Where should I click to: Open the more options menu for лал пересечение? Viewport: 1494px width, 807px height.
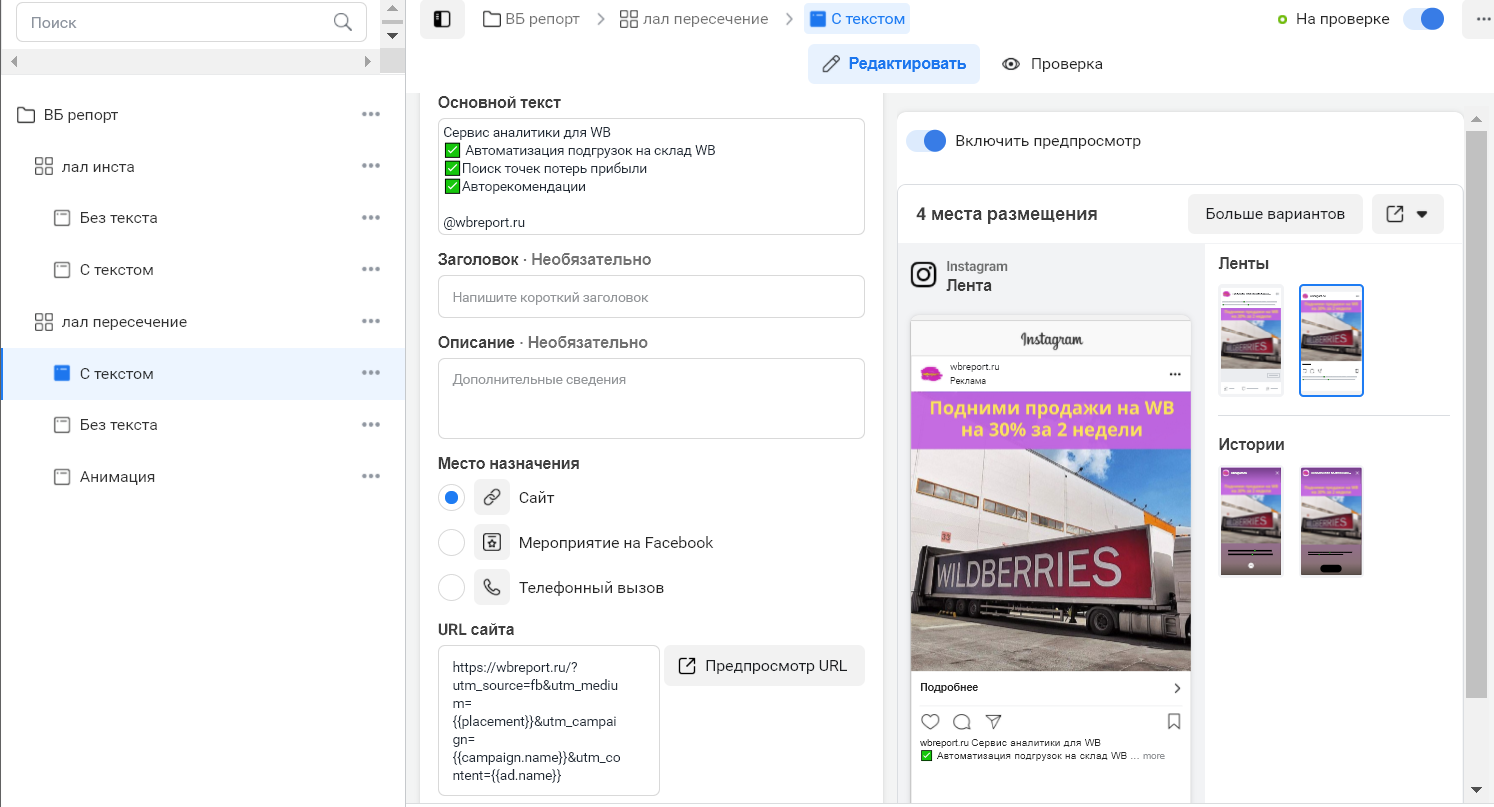(371, 321)
